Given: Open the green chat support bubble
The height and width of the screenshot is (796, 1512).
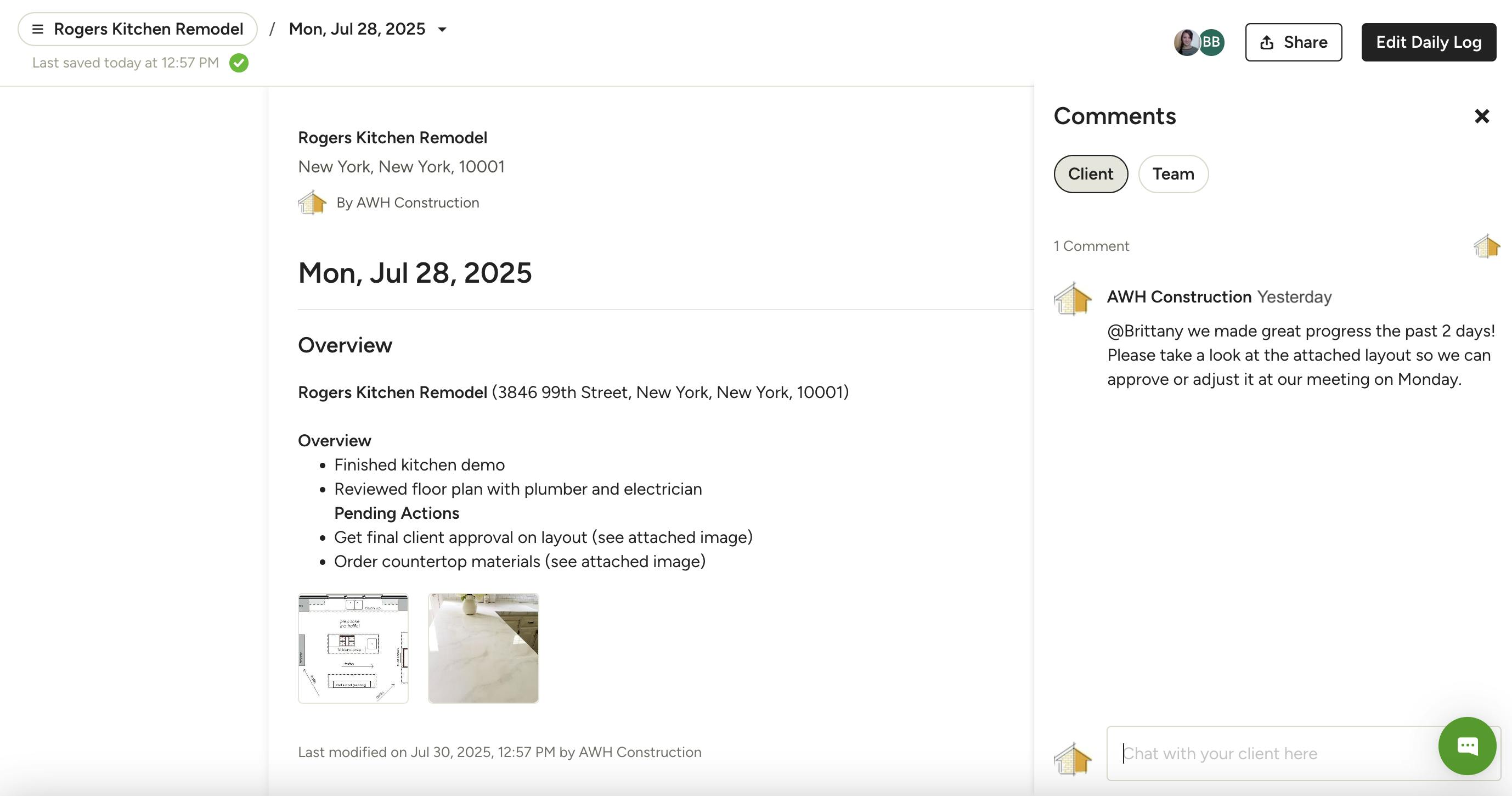Looking at the screenshot, I should click(1467, 745).
